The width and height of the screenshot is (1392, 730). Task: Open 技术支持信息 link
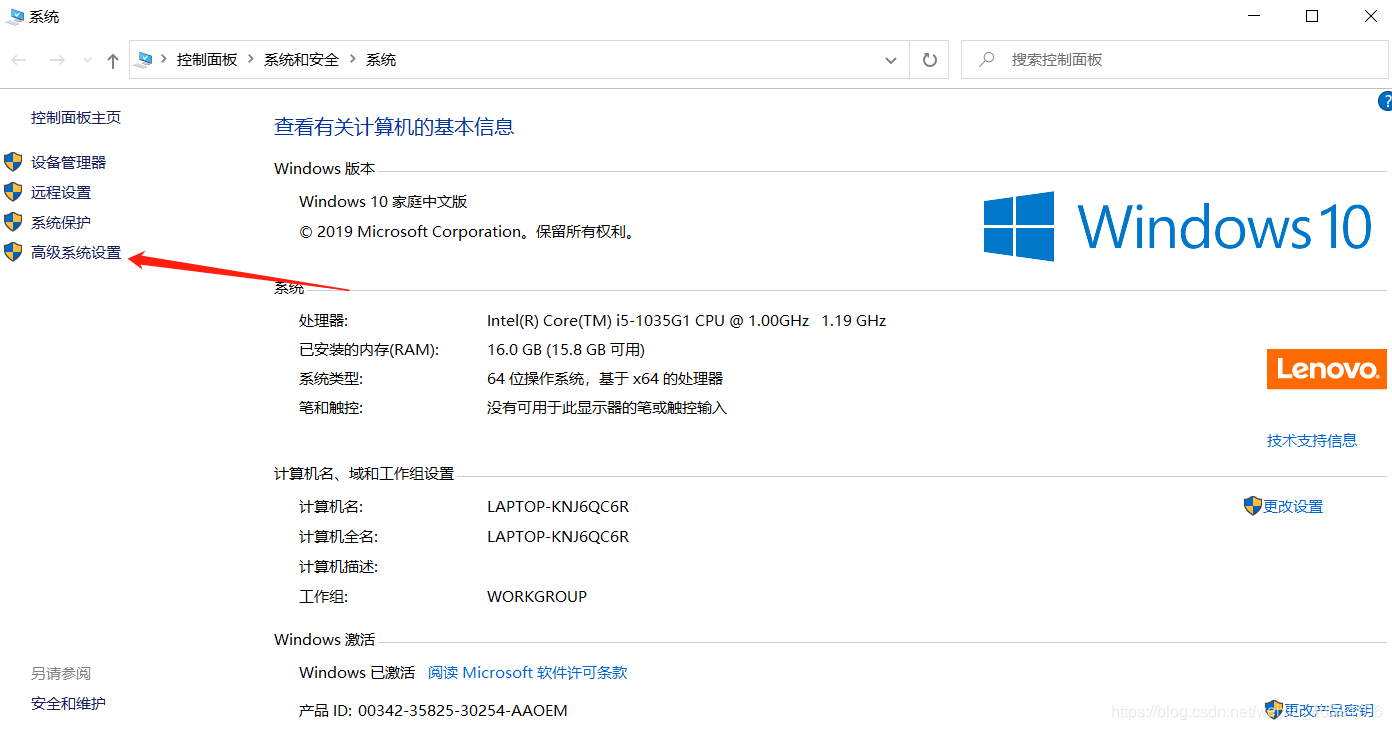pos(1312,440)
